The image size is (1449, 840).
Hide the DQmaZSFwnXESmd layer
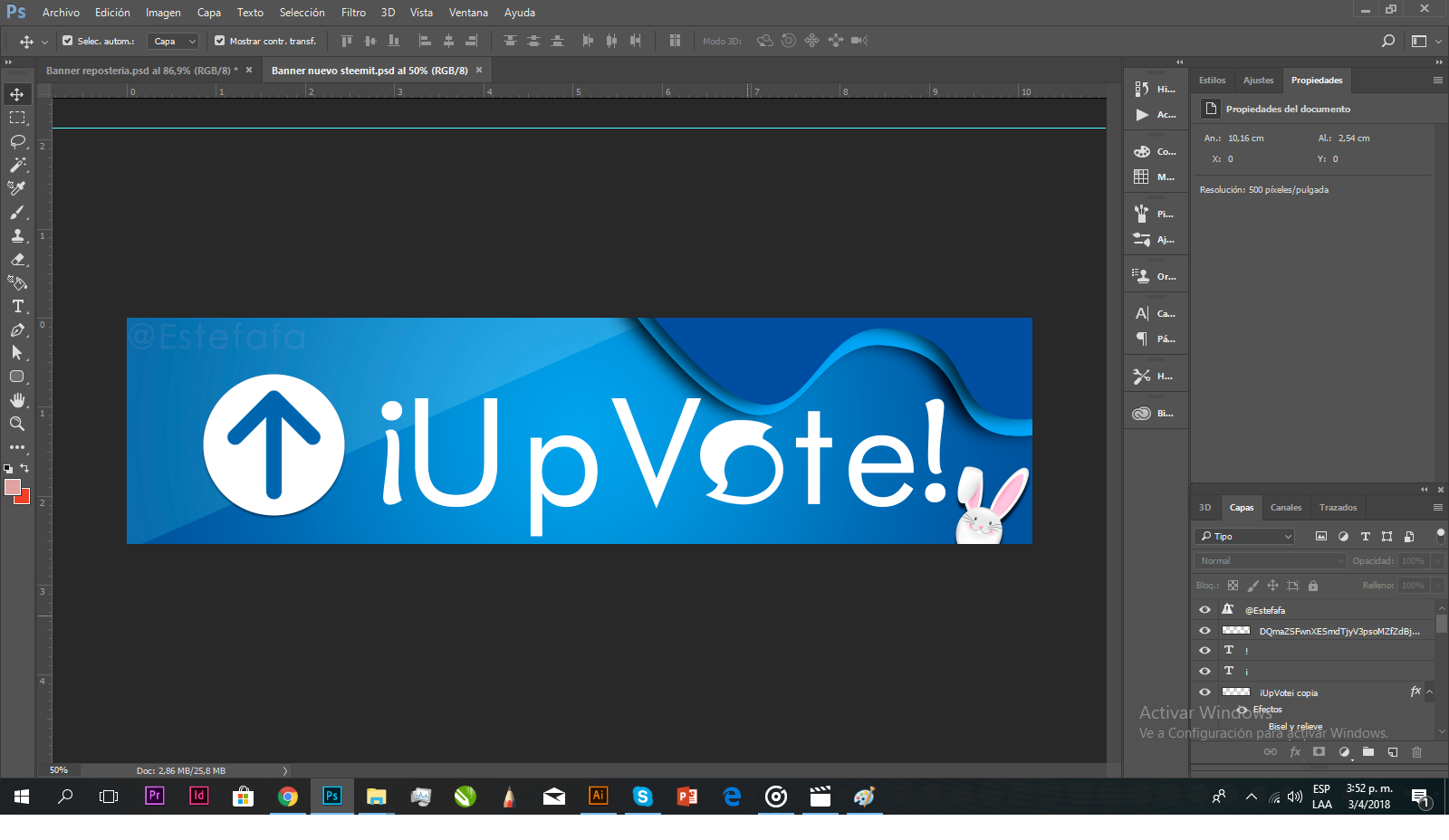[x=1204, y=631]
